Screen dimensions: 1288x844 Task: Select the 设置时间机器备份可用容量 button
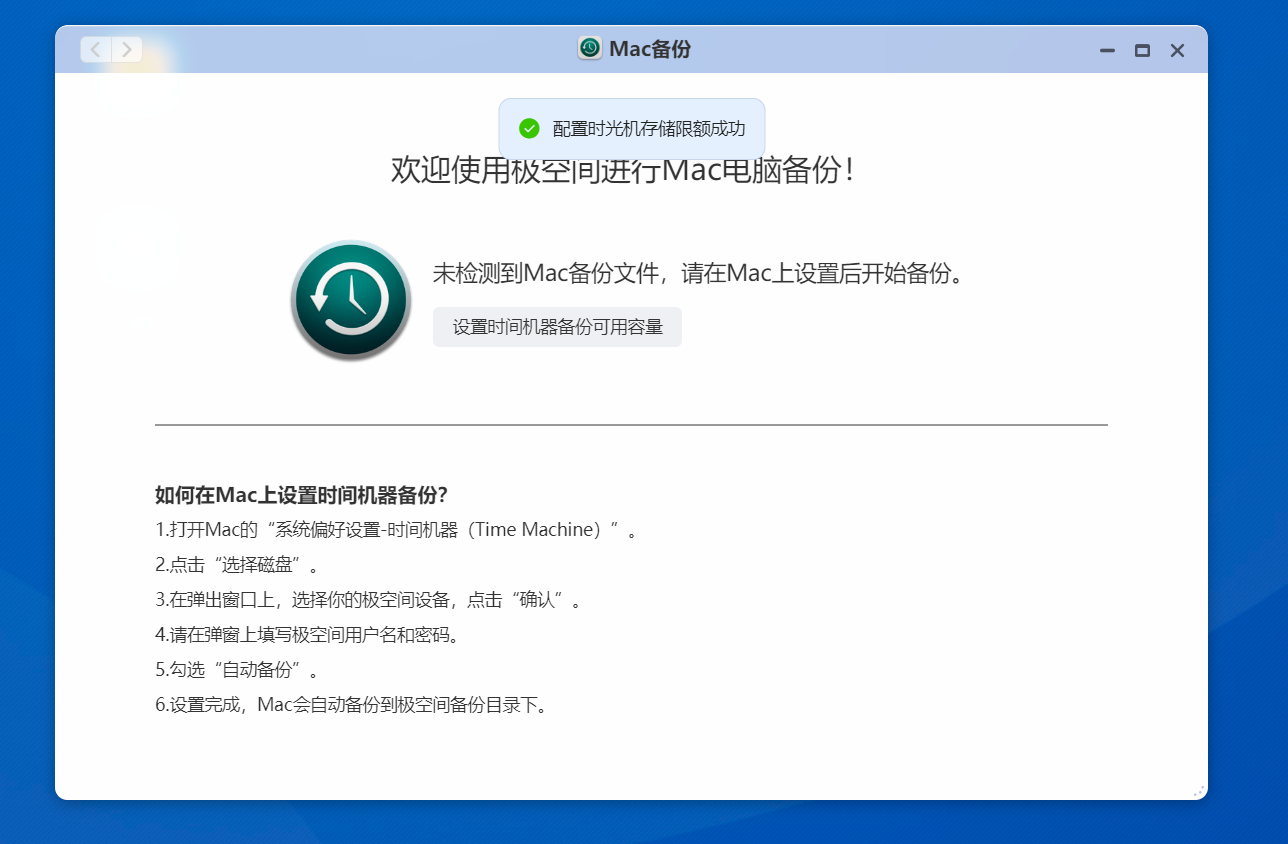557,327
